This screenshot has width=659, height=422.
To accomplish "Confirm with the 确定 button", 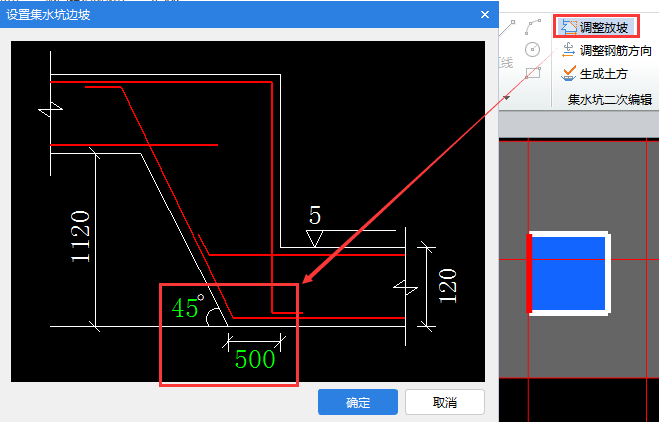I will pos(358,402).
